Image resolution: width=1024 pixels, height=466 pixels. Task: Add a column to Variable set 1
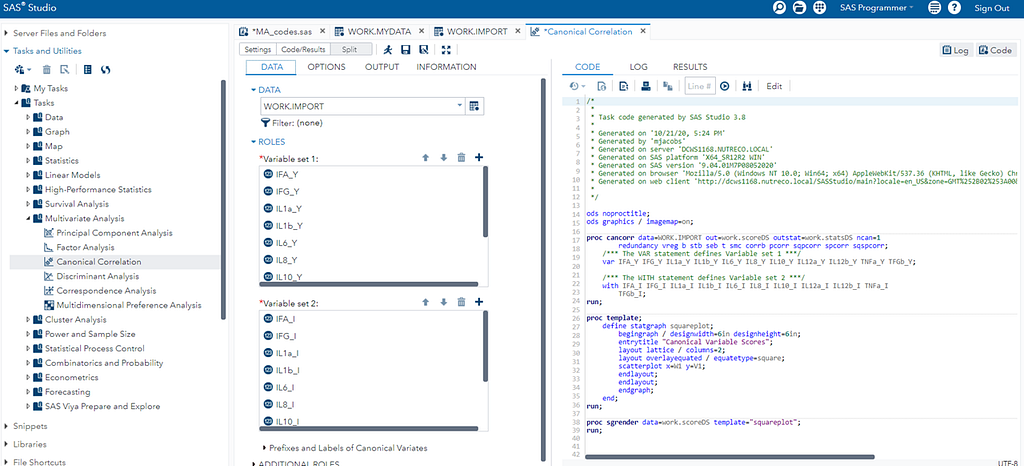pyautogui.click(x=479, y=157)
